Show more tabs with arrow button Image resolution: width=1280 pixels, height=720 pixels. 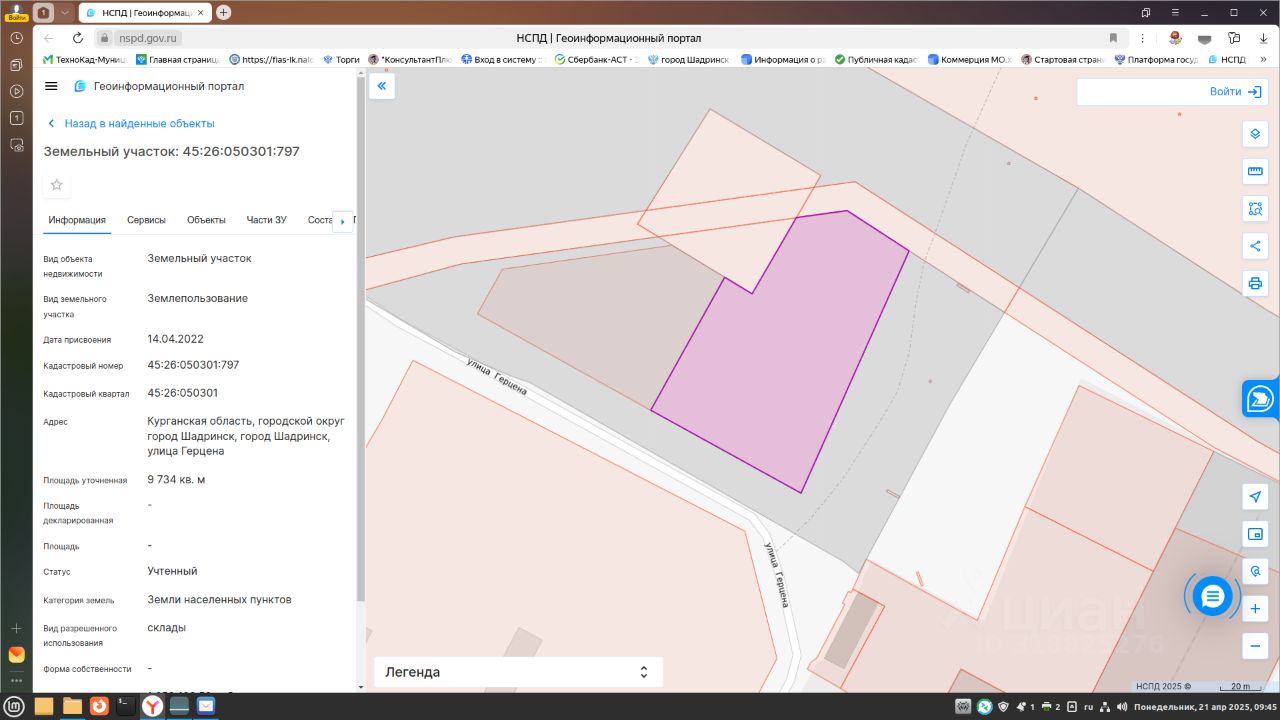pyautogui.click(x=343, y=221)
